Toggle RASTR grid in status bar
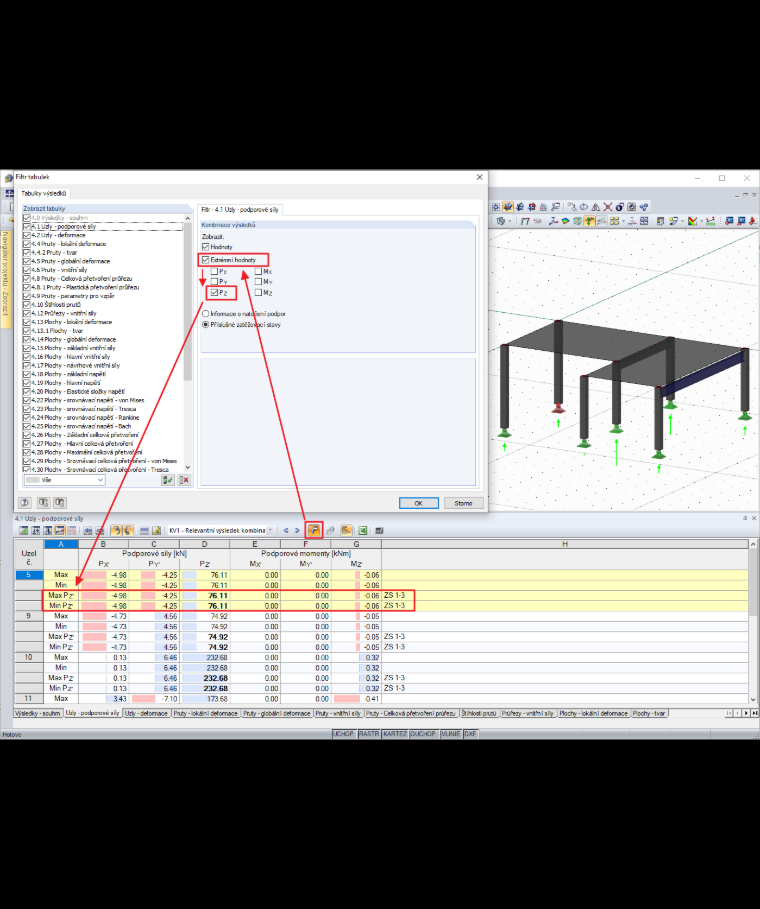 pos(369,734)
